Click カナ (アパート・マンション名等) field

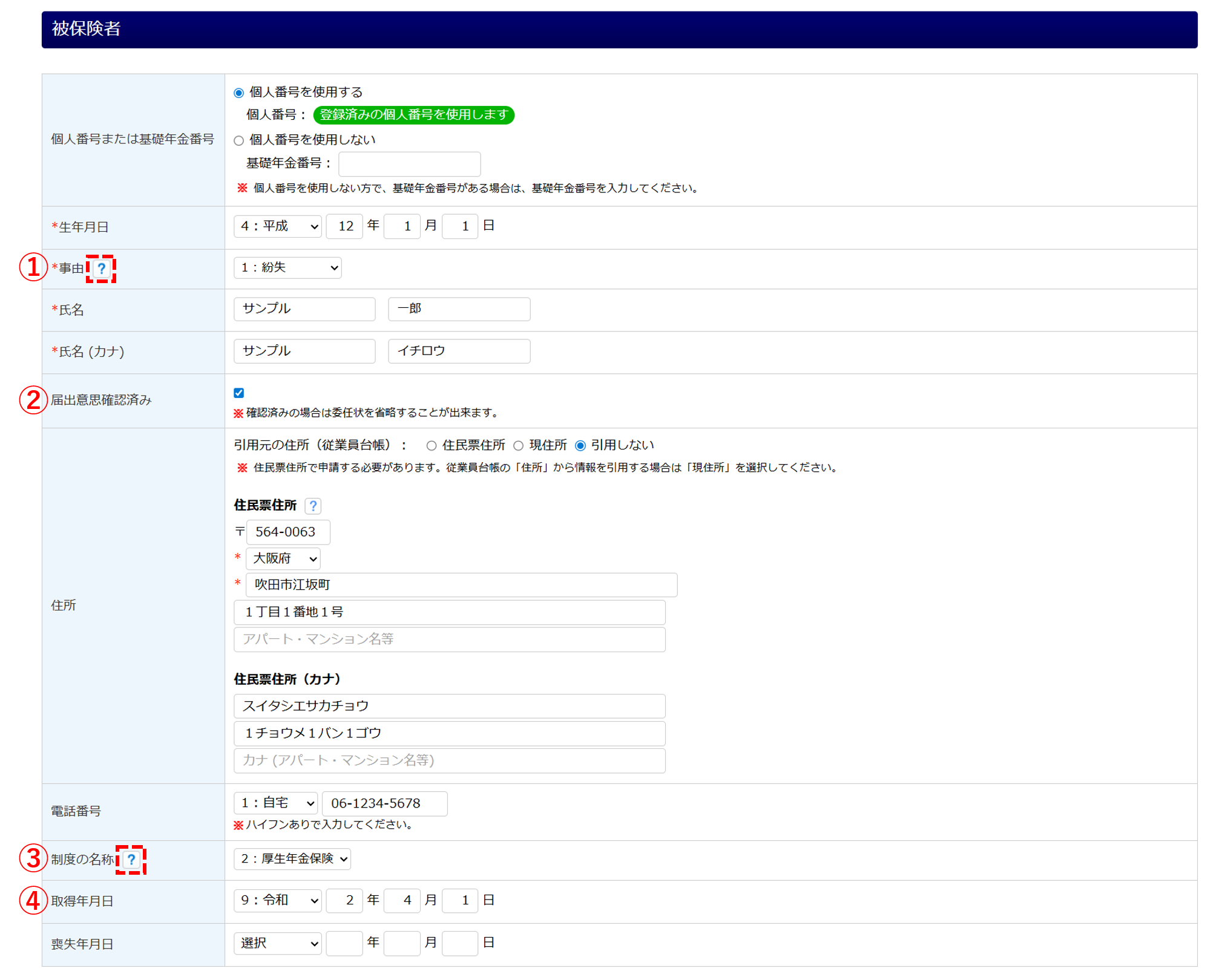(x=450, y=760)
